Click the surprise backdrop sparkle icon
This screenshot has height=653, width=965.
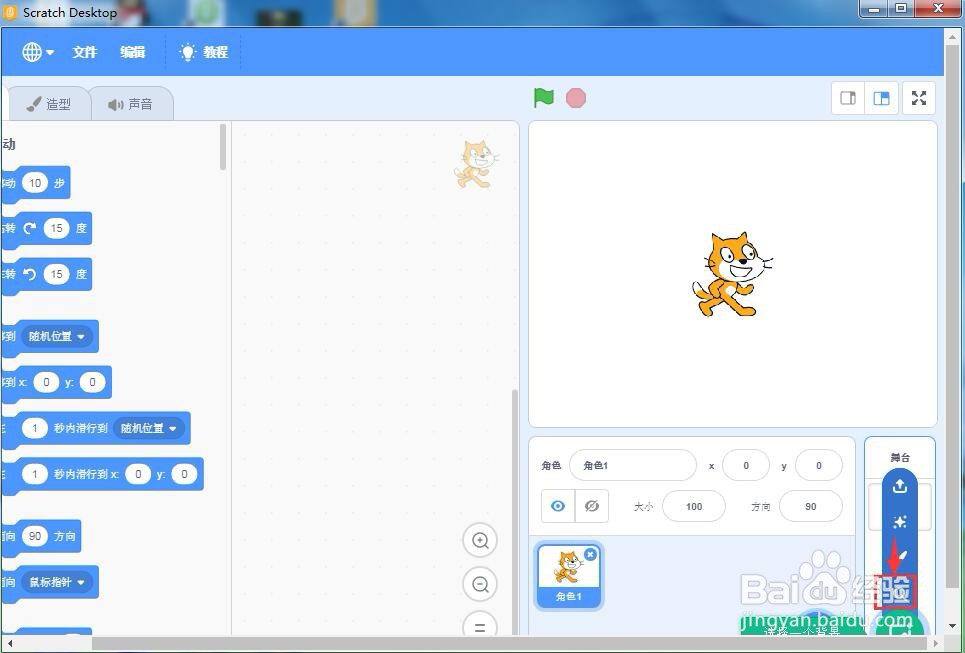900,522
